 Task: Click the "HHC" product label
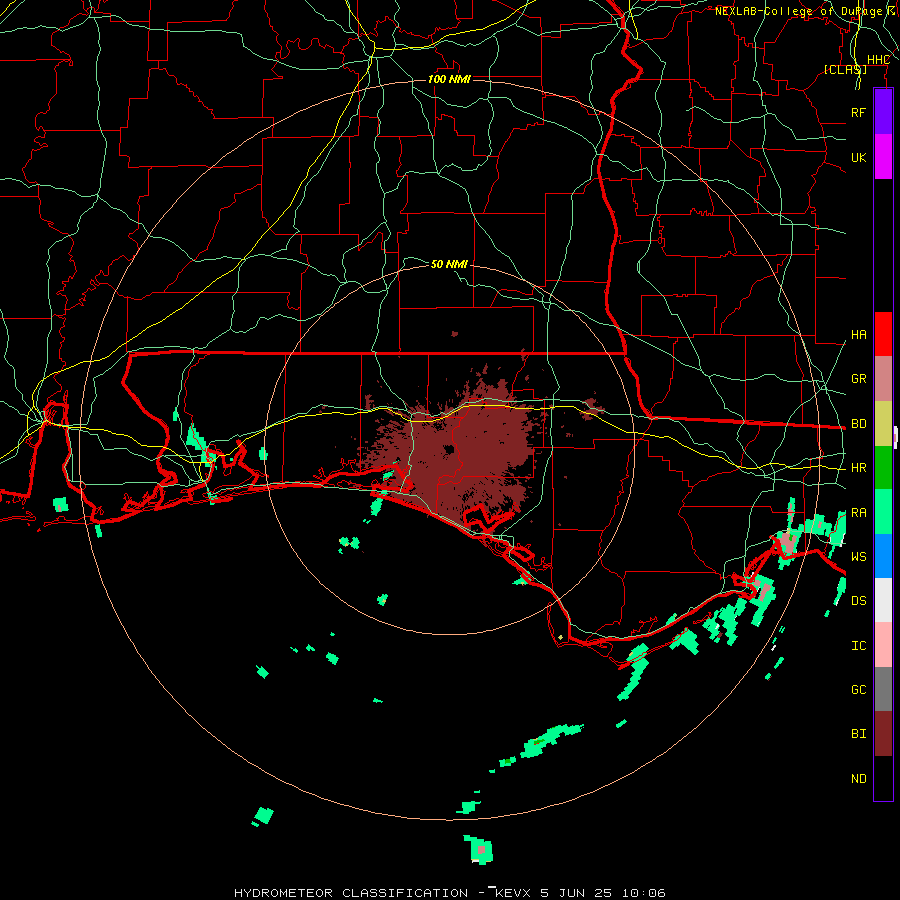tap(878, 60)
